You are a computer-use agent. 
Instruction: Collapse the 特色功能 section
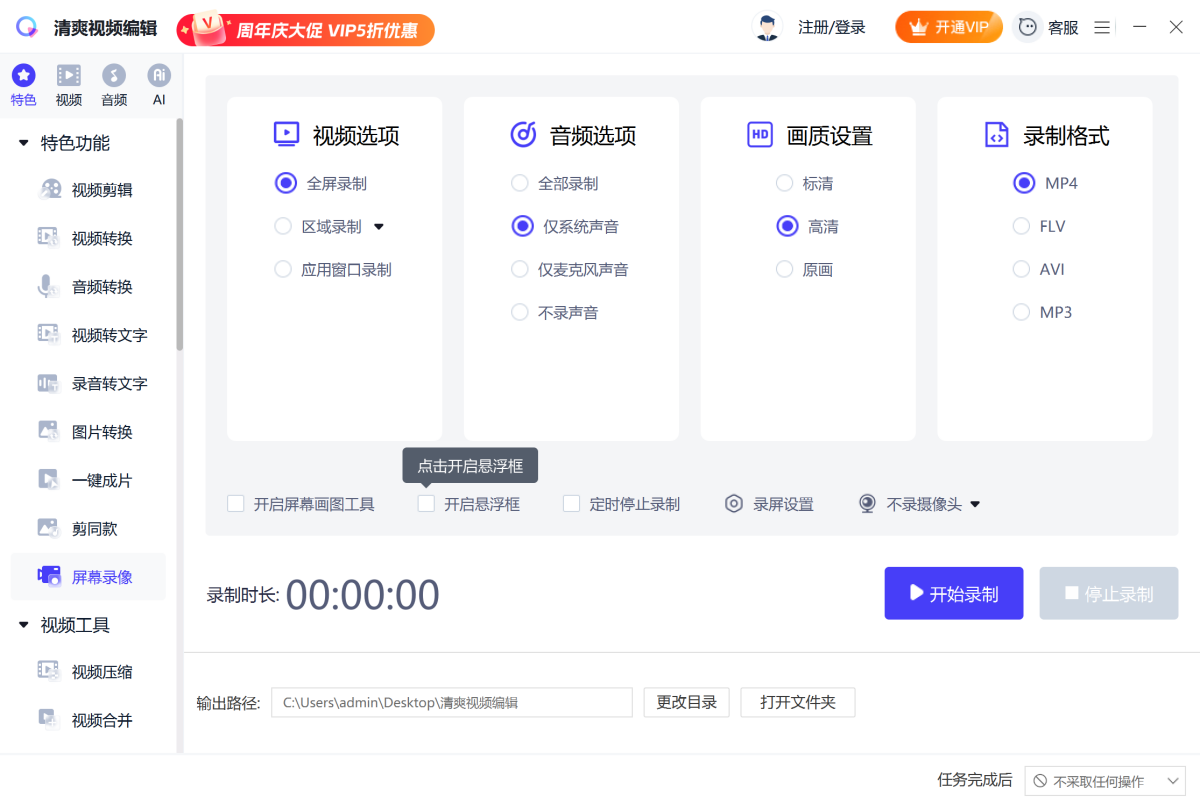coord(24,143)
